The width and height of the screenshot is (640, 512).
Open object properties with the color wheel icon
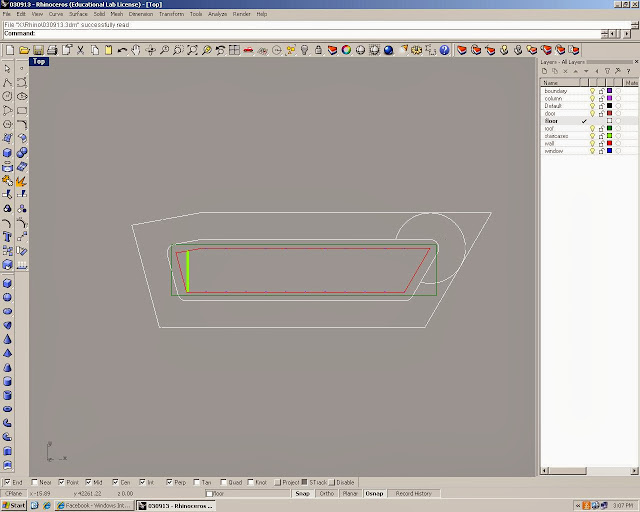(x=347, y=50)
